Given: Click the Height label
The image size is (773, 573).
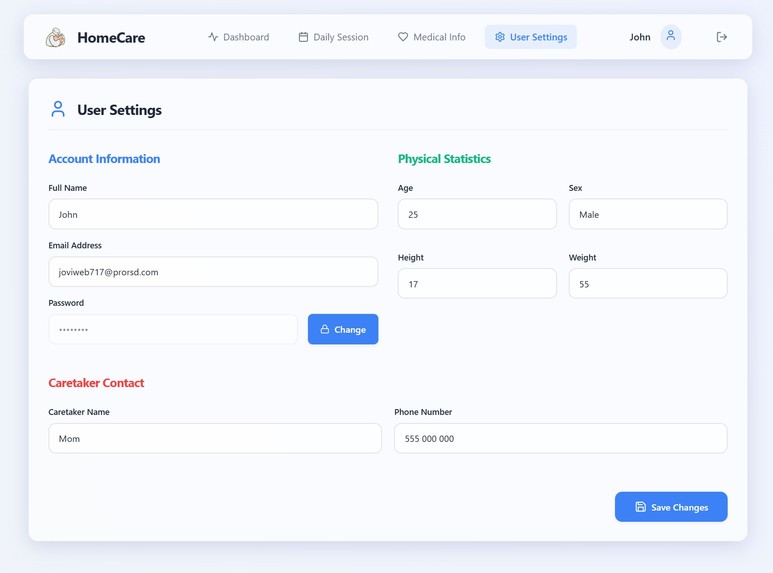Looking at the screenshot, I should click(411, 257).
